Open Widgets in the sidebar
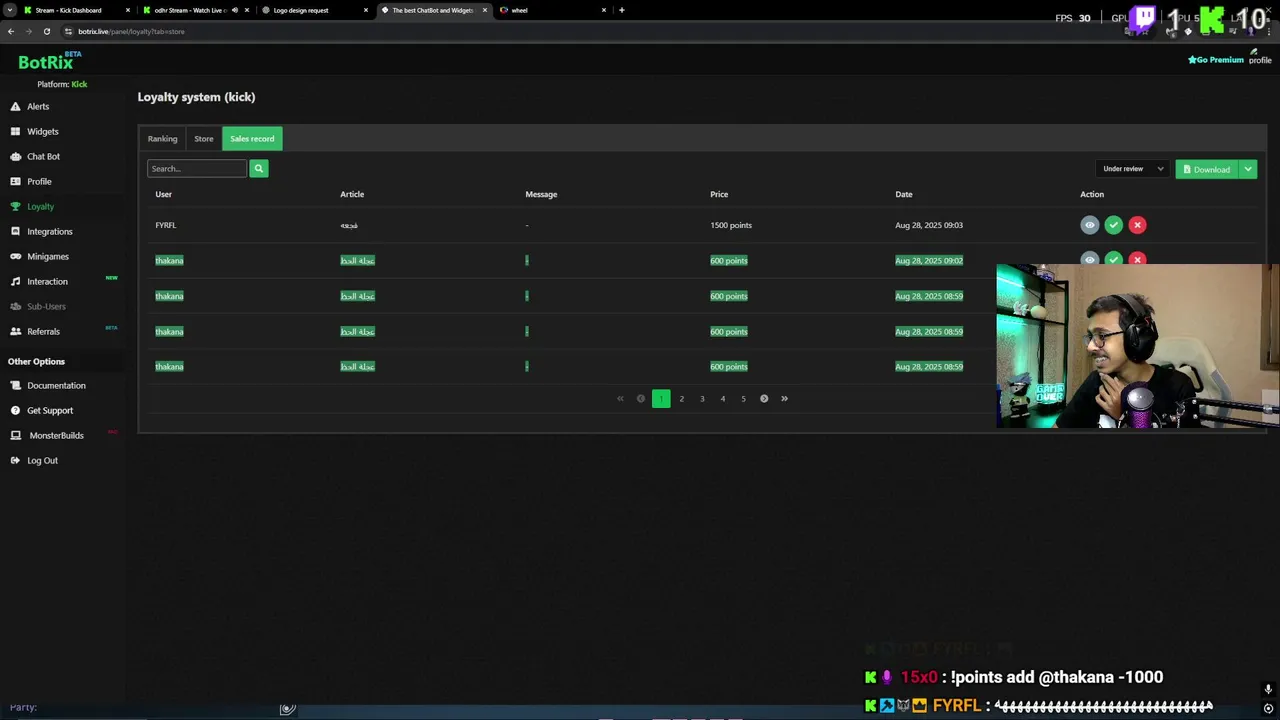Viewport: 1280px width, 720px height. point(43,131)
